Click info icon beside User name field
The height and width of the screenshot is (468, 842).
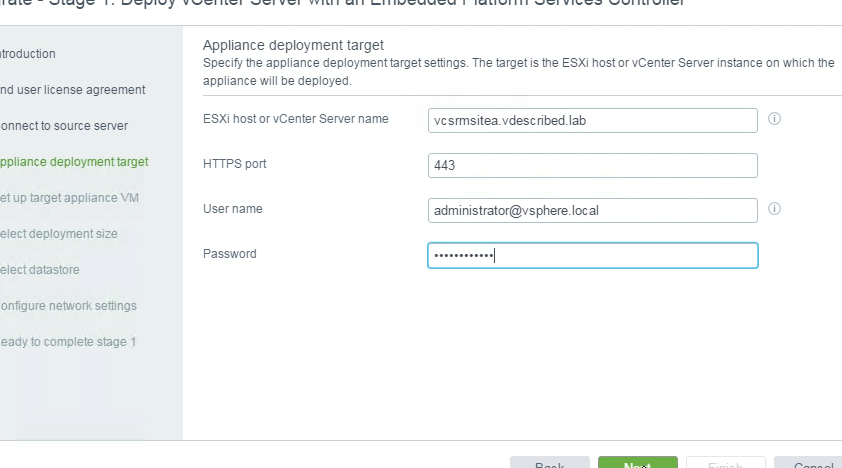pos(774,209)
